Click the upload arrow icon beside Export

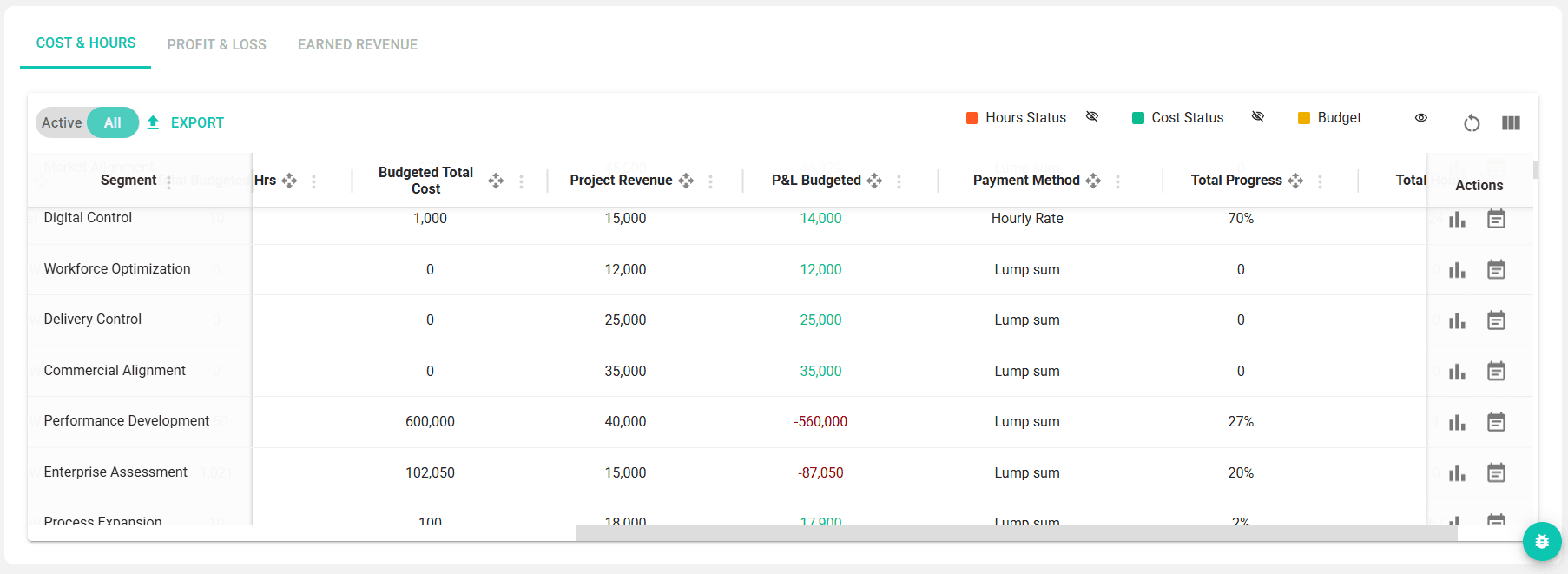pos(153,122)
